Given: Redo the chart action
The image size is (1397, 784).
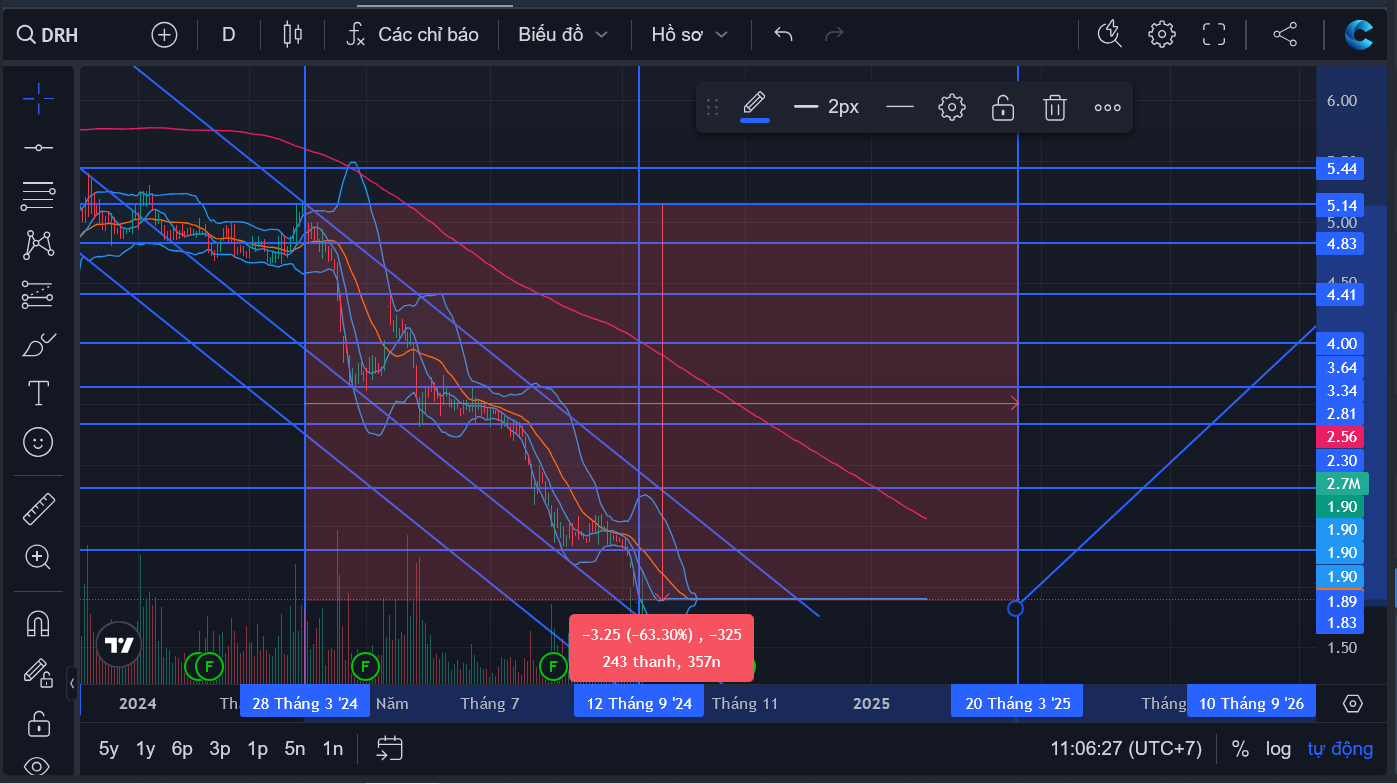Looking at the screenshot, I should click(834, 35).
